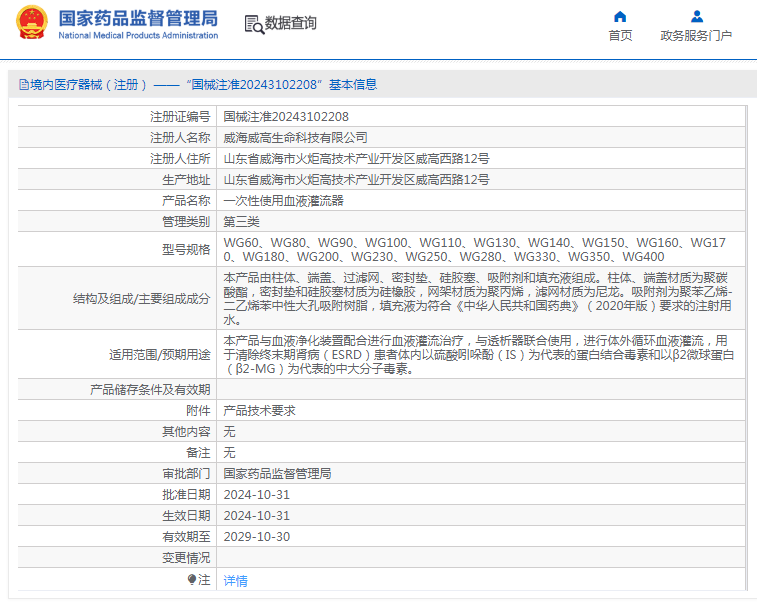757x605 pixels.
Task: Click 产品储存条件及有效期 row label
Action: pyautogui.click(x=150, y=389)
